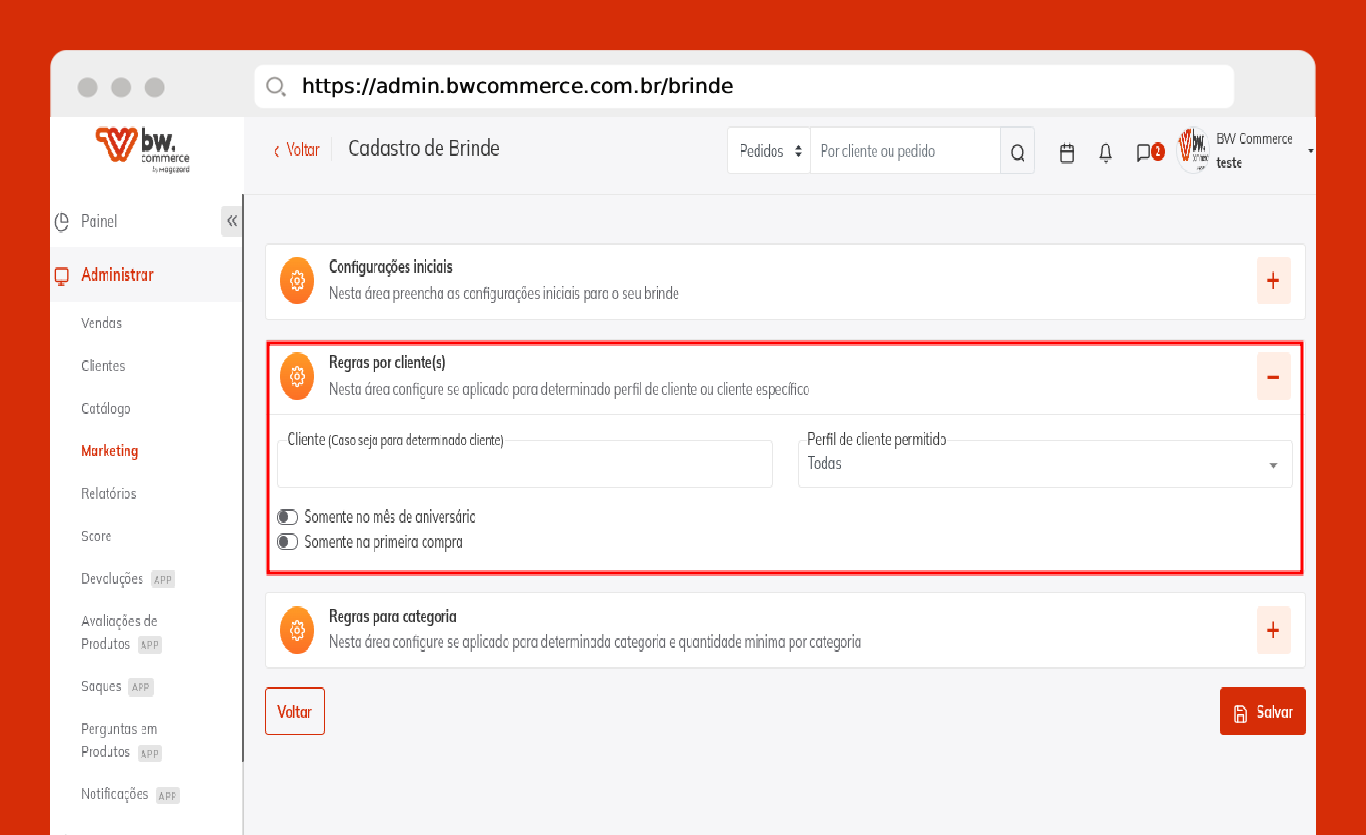
Task: Collapse Regras por cliente(s) section with minus
Action: [x=1273, y=377]
